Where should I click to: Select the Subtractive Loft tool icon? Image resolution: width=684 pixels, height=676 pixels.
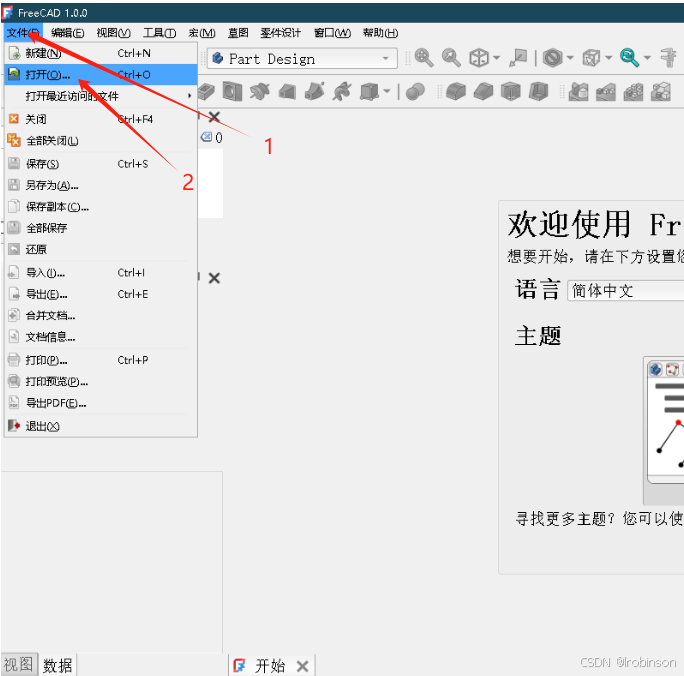287,92
